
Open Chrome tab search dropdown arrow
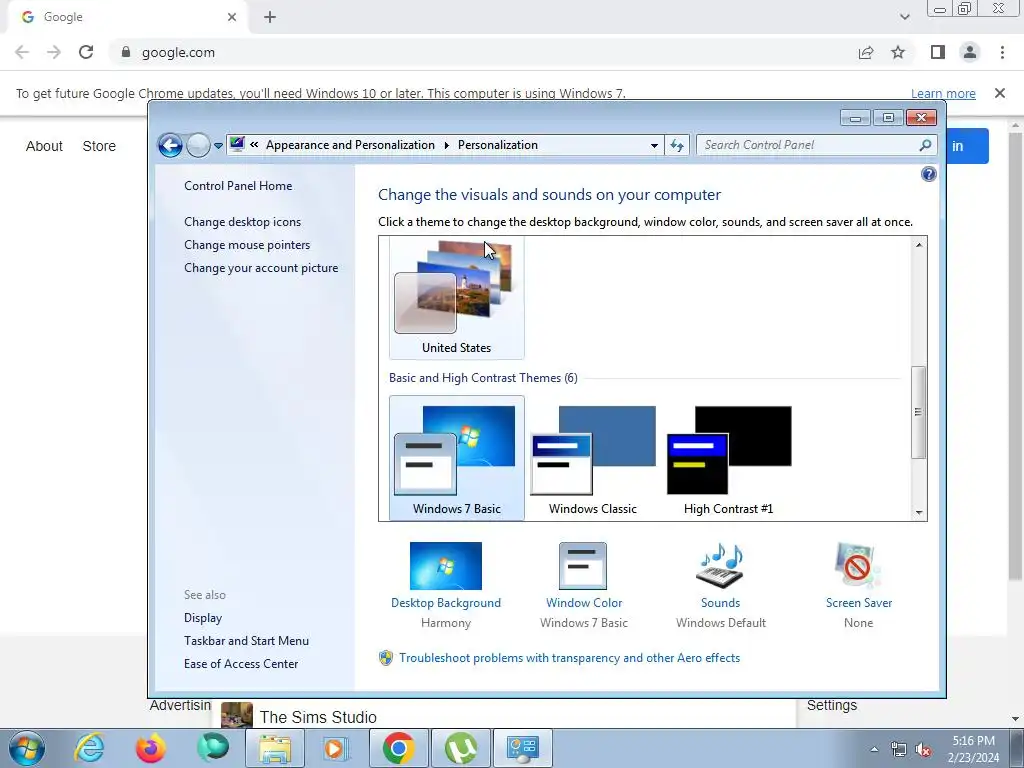click(904, 17)
